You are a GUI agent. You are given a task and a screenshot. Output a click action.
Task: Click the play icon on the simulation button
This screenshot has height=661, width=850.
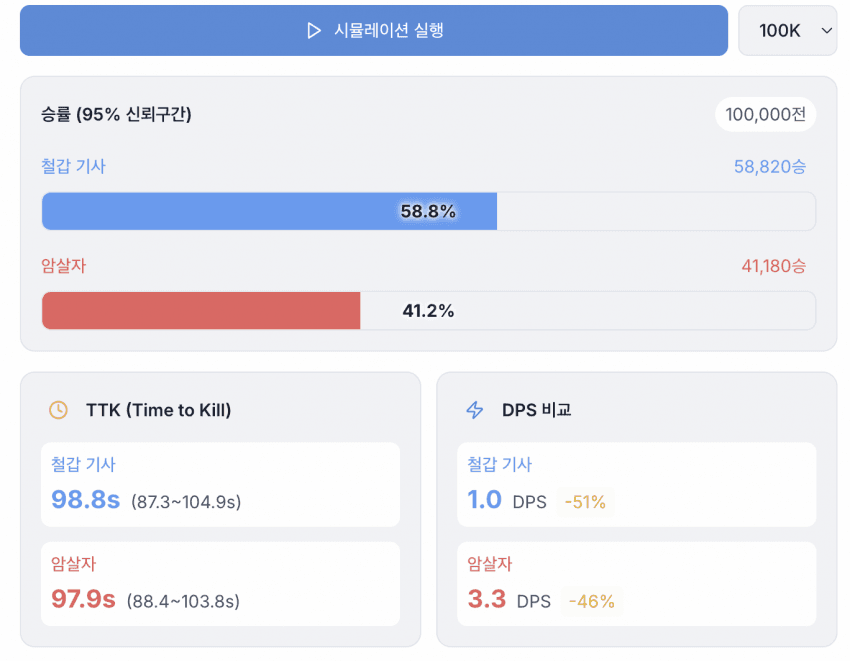[314, 31]
